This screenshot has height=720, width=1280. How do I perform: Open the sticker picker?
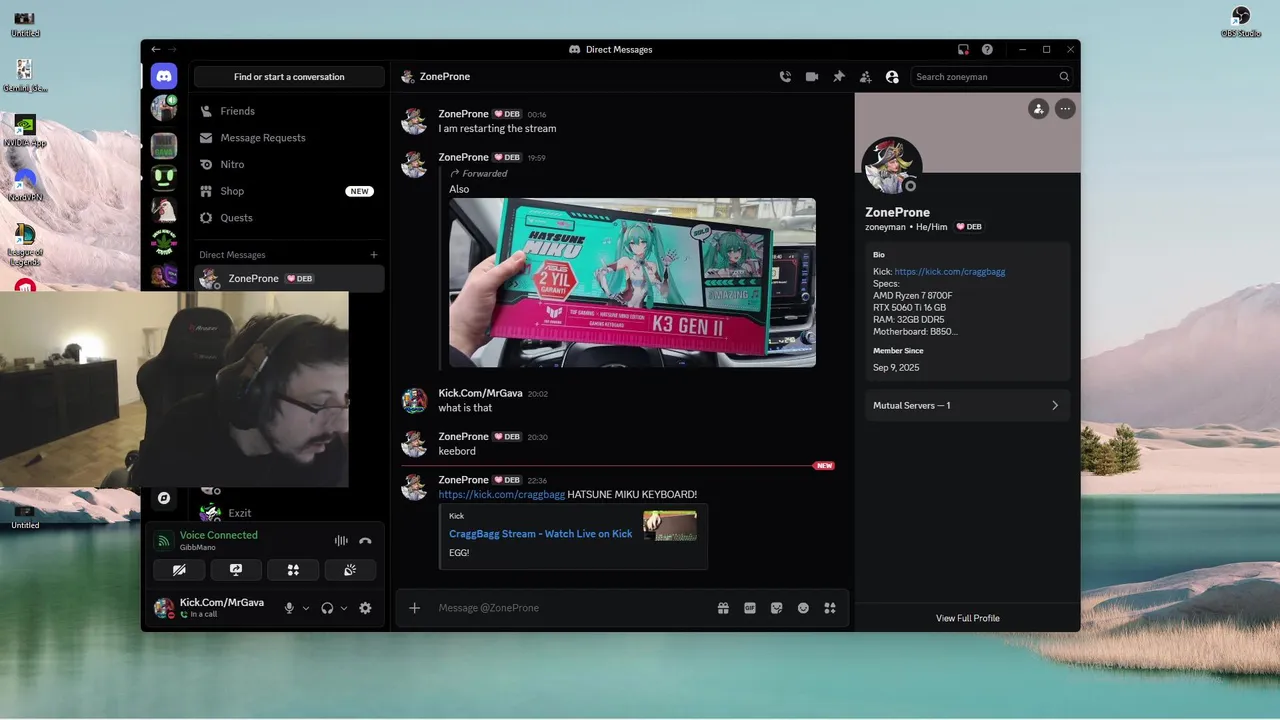(x=776, y=608)
